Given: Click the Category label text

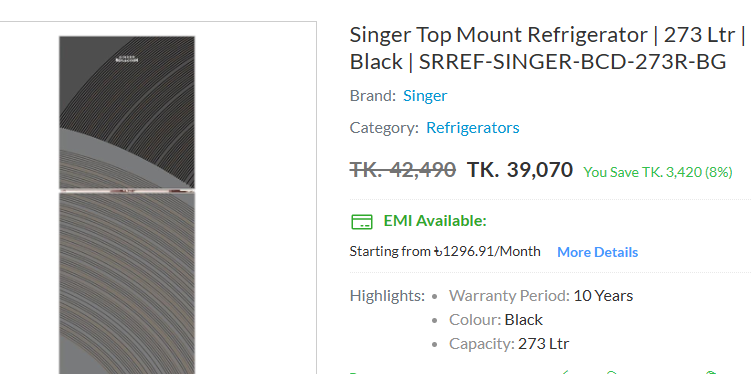Looking at the screenshot, I should point(384,128).
